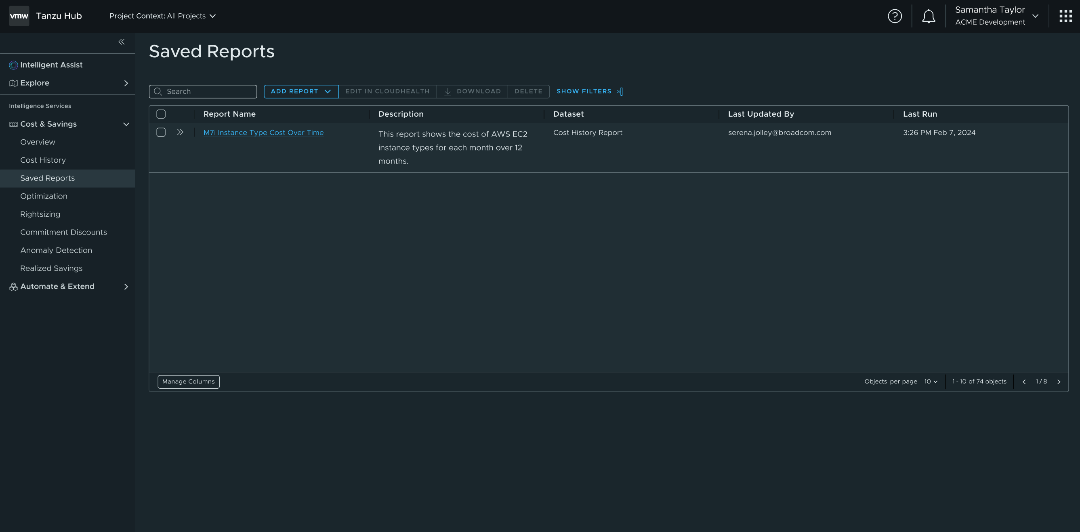The height and width of the screenshot is (532, 1080).
Task: Toggle the select-all reports checkbox
Action: [161, 114]
